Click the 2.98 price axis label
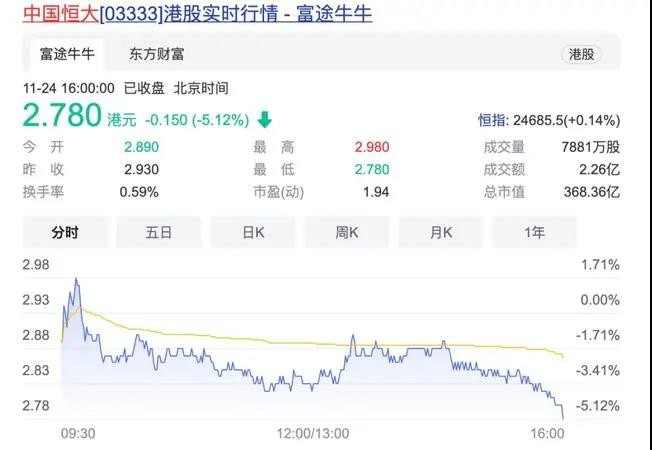This screenshot has height=450, width=652. click(36, 265)
